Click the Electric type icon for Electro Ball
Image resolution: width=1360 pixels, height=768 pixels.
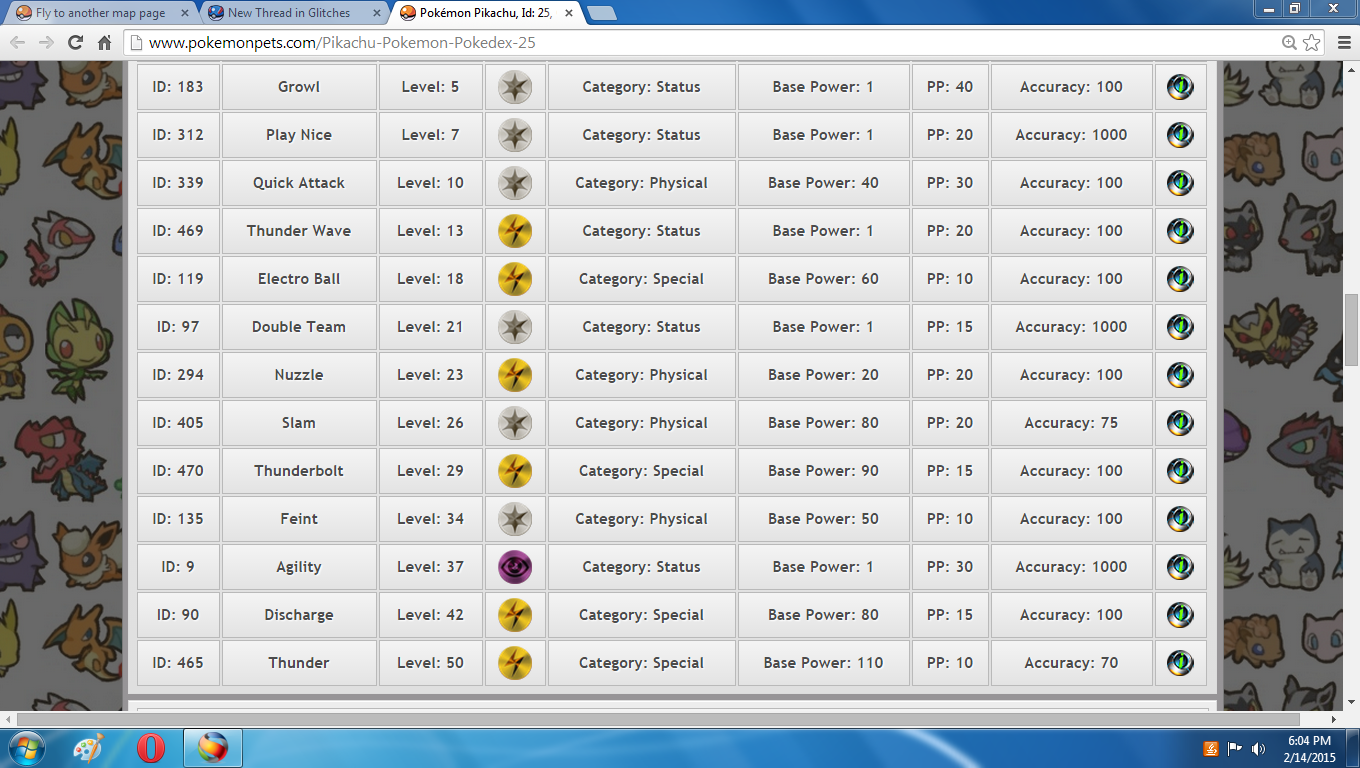click(515, 279)
